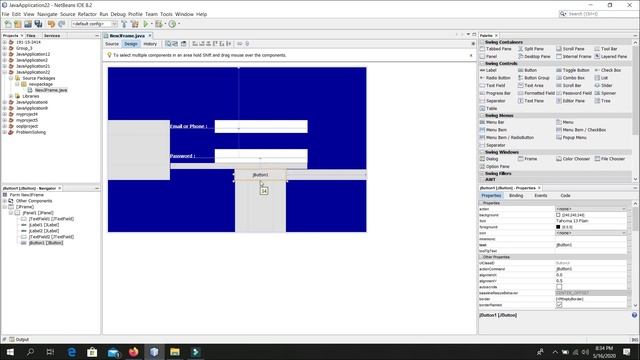Pick Label from the Palette

click(x=488, y=70)
